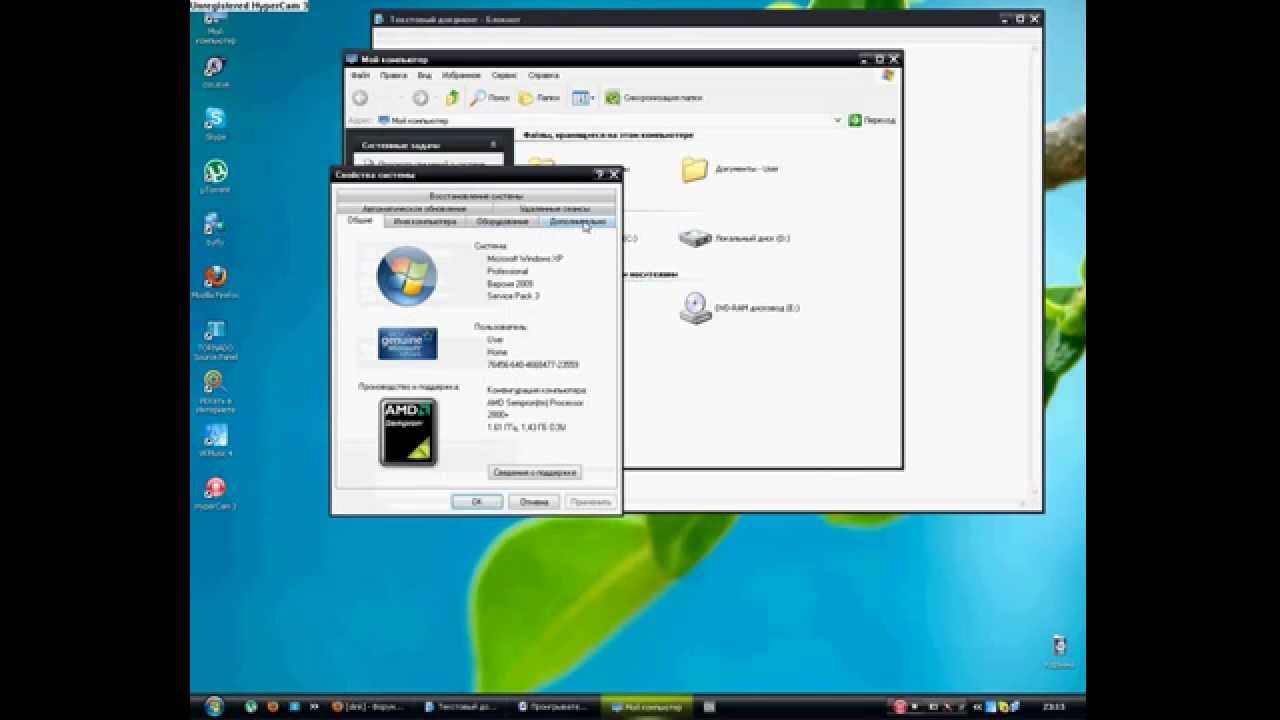
Task: Open the Favorites menu in My Computer
Action: 461,75
